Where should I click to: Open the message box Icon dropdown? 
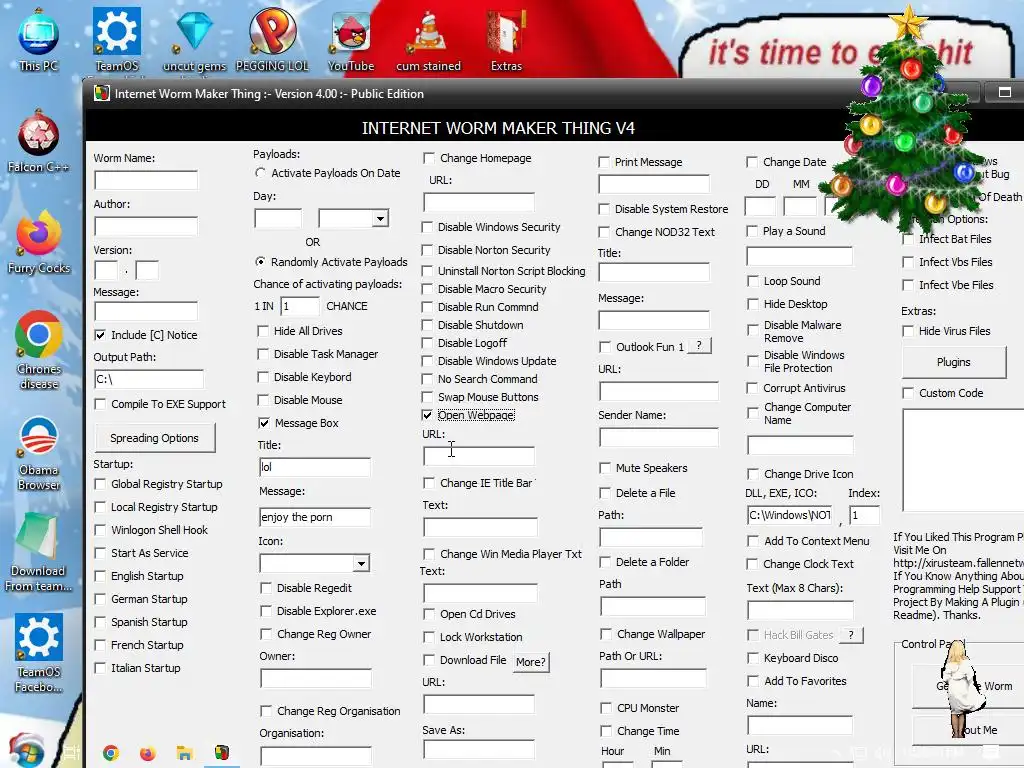[361, 563]
